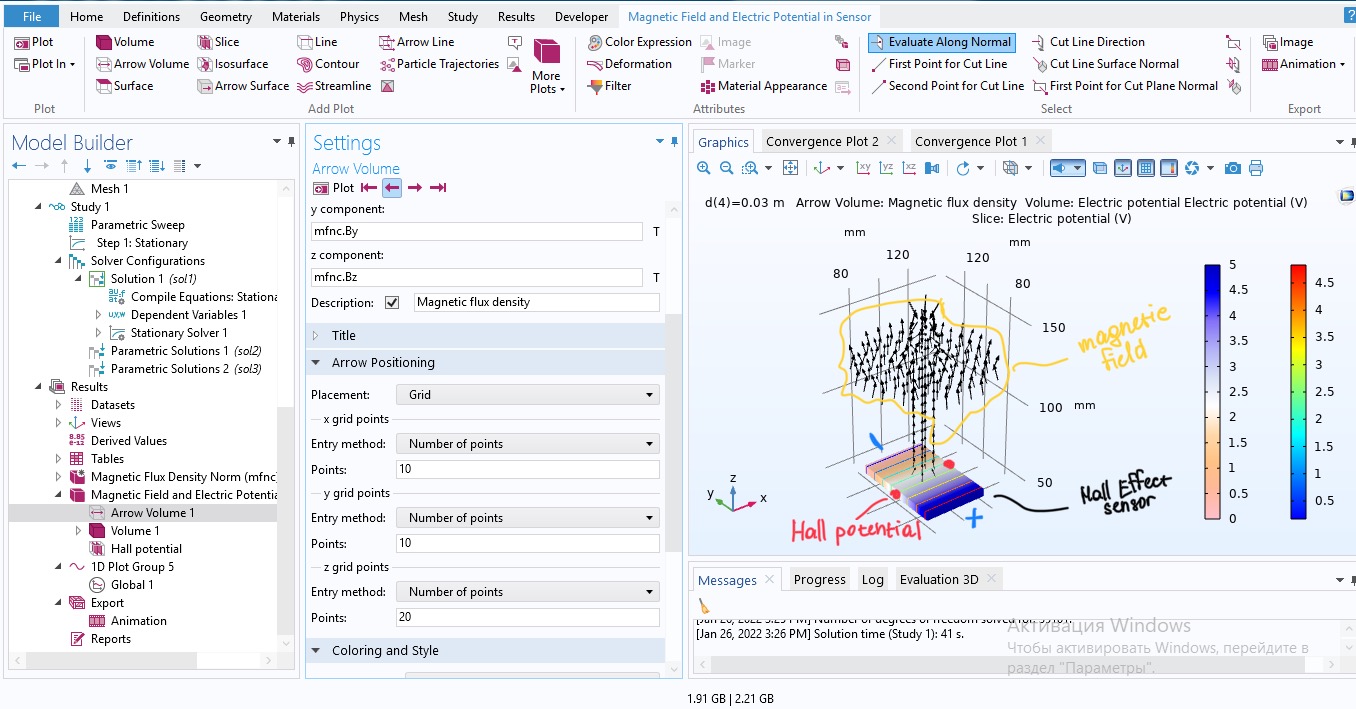
Task: Click the Zoom Extents icon
Action: point(790,168)
